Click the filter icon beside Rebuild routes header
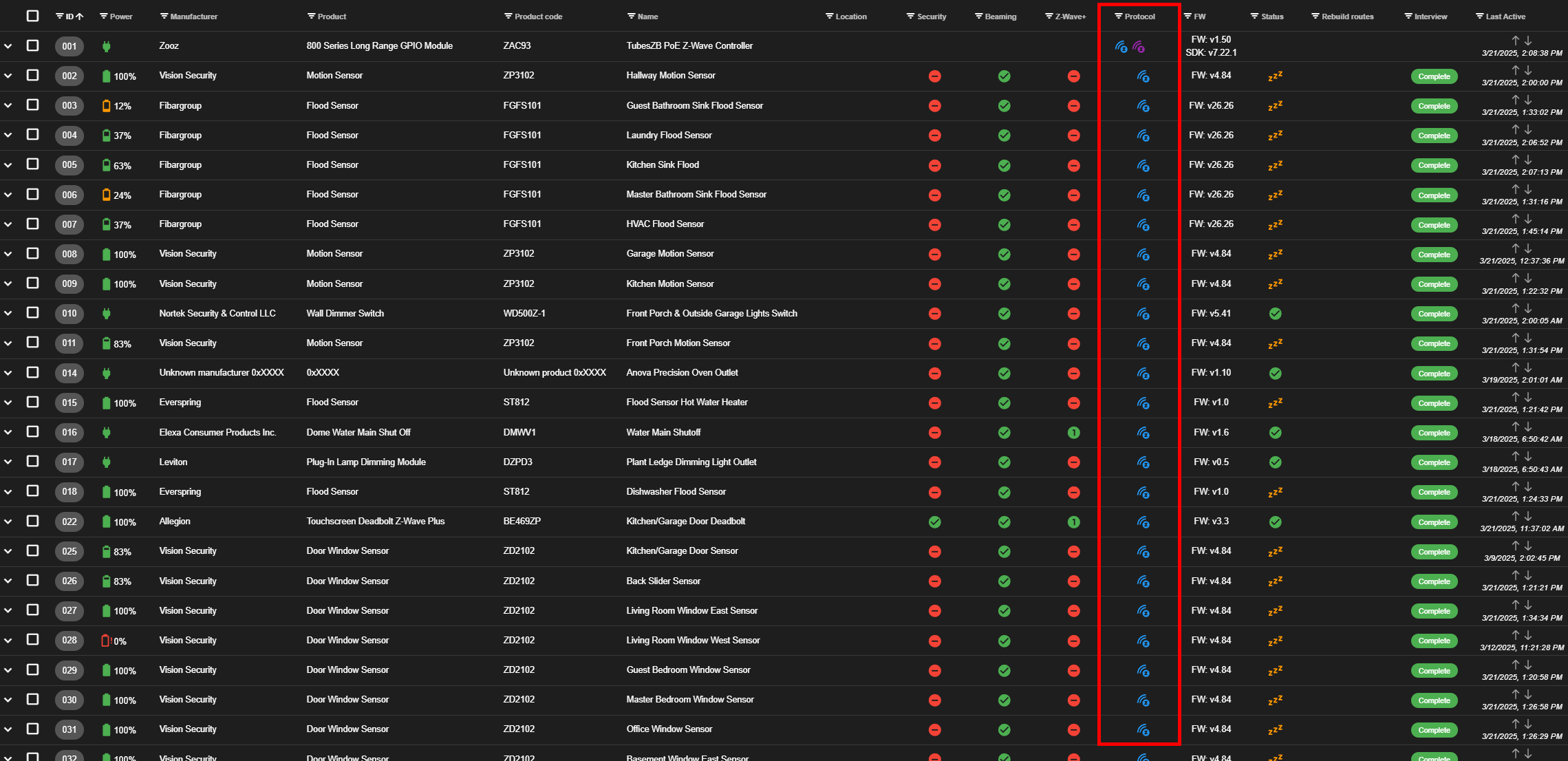This screenshot has width=1568, height=761. point(1315,17)
